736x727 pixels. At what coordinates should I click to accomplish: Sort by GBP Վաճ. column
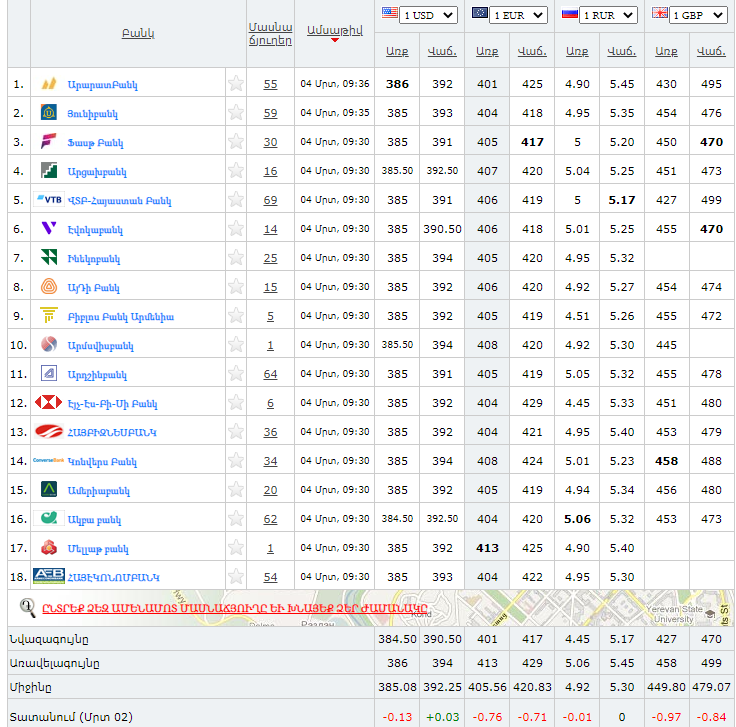click(711, 51)
